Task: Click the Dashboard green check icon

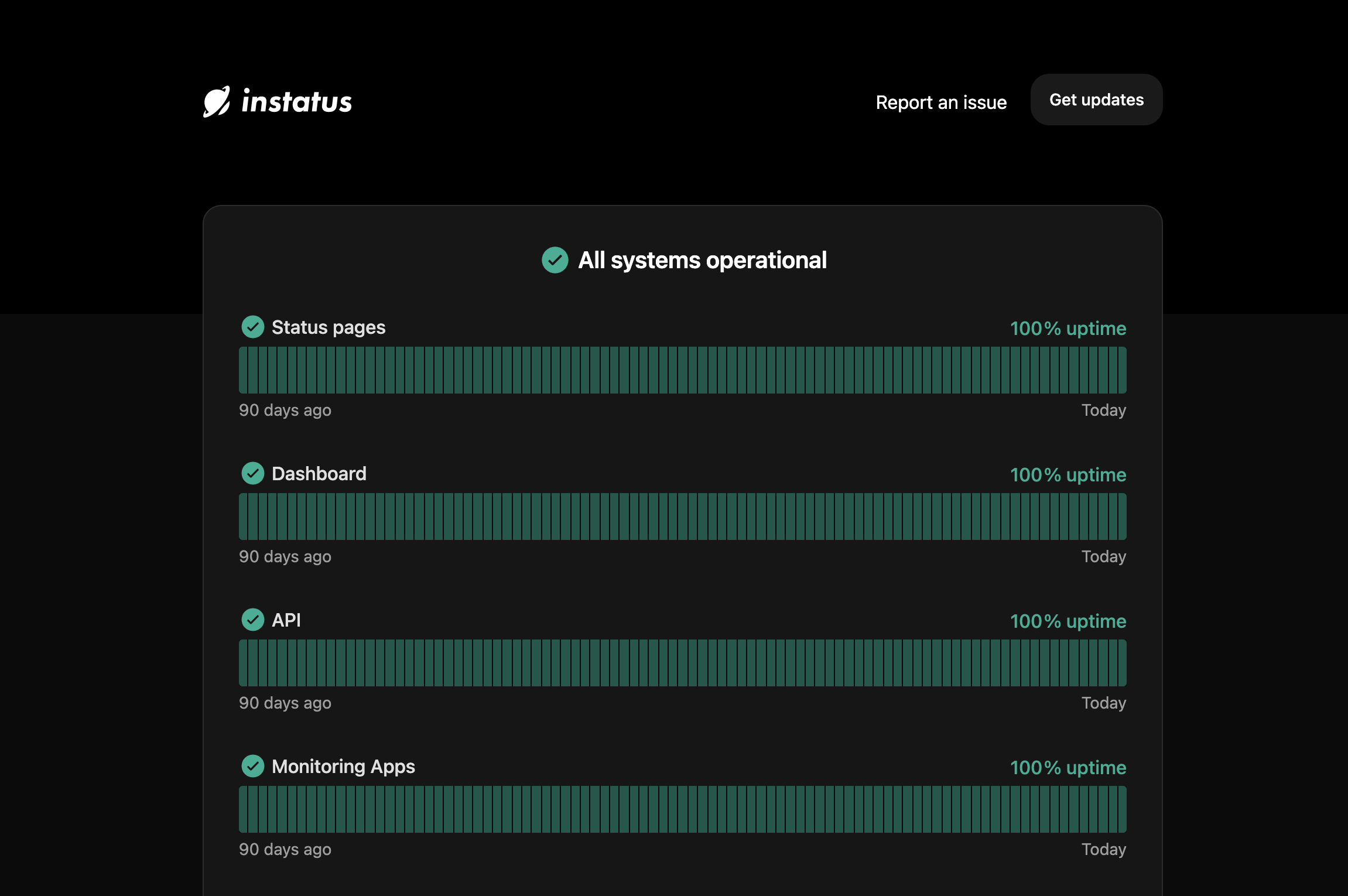Action: pyautogui.click(x=253, y=473)
